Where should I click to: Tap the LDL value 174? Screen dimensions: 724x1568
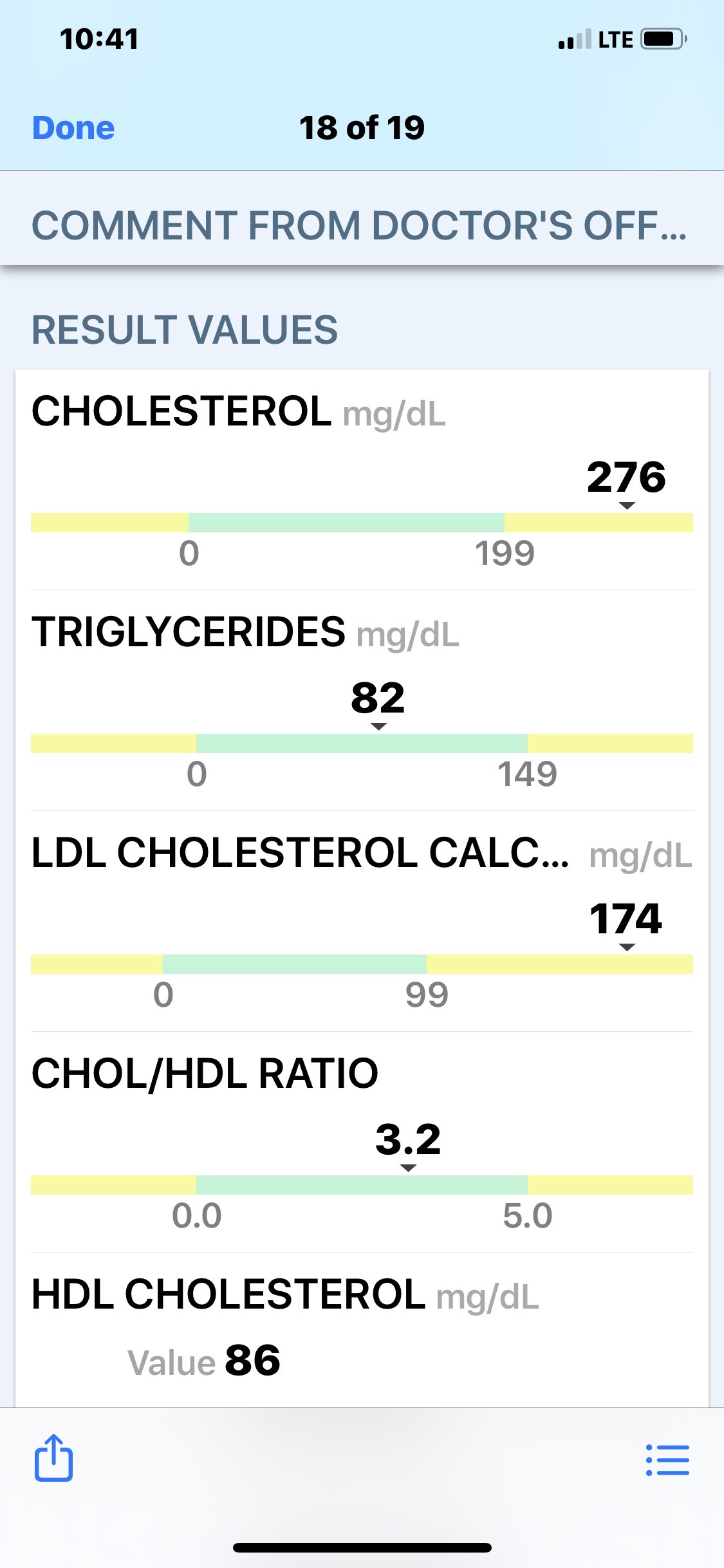click(626, 919)
